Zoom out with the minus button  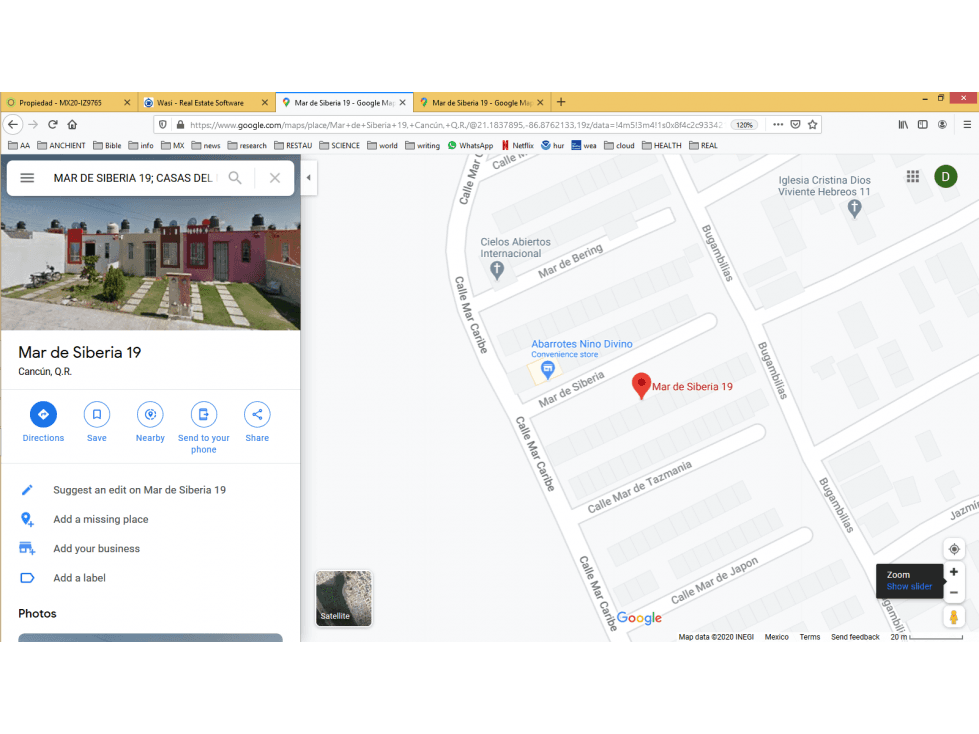point(954,593)
